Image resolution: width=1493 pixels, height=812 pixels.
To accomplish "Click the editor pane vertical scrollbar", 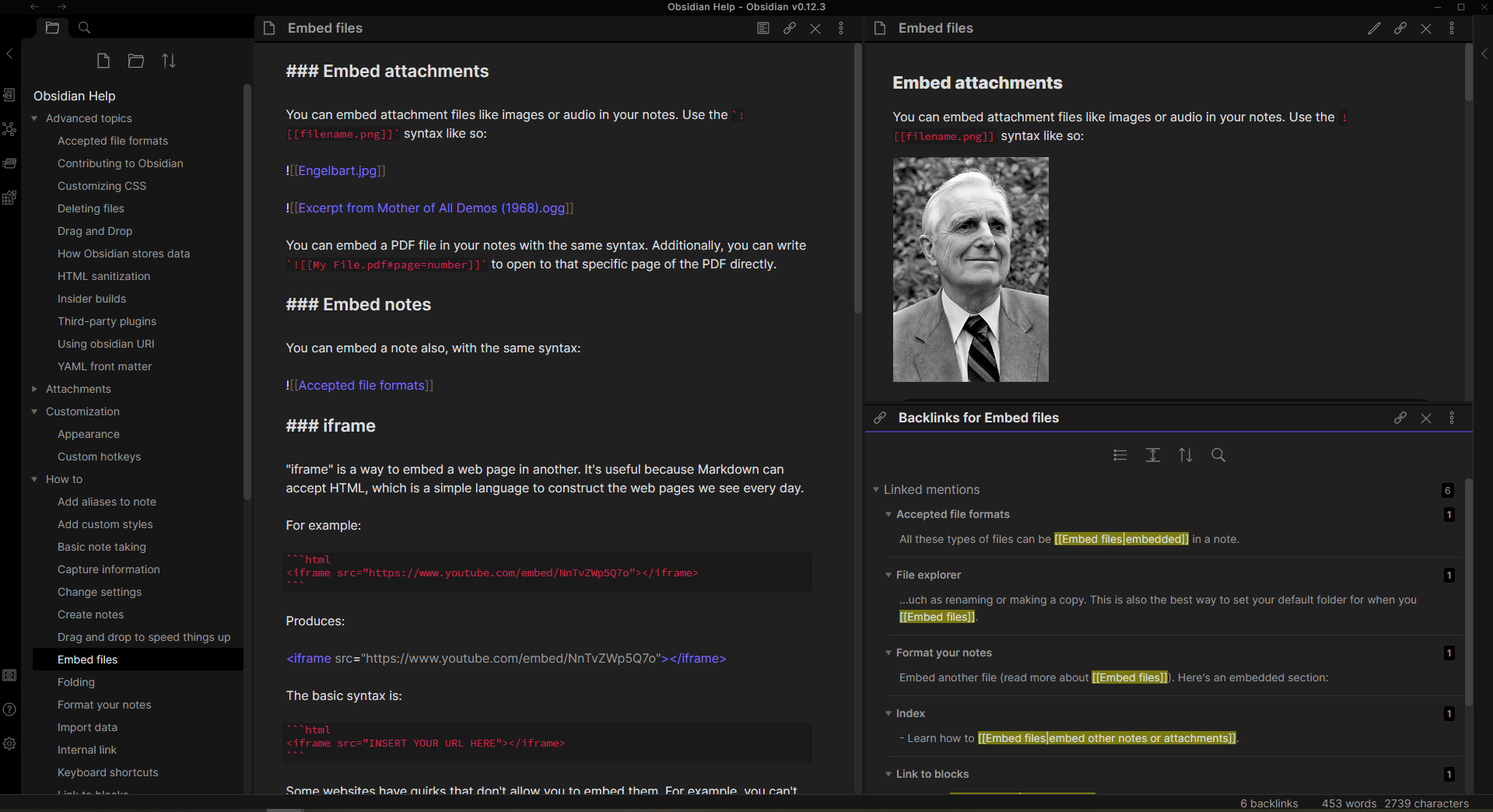I will click(x=858, y=179).
